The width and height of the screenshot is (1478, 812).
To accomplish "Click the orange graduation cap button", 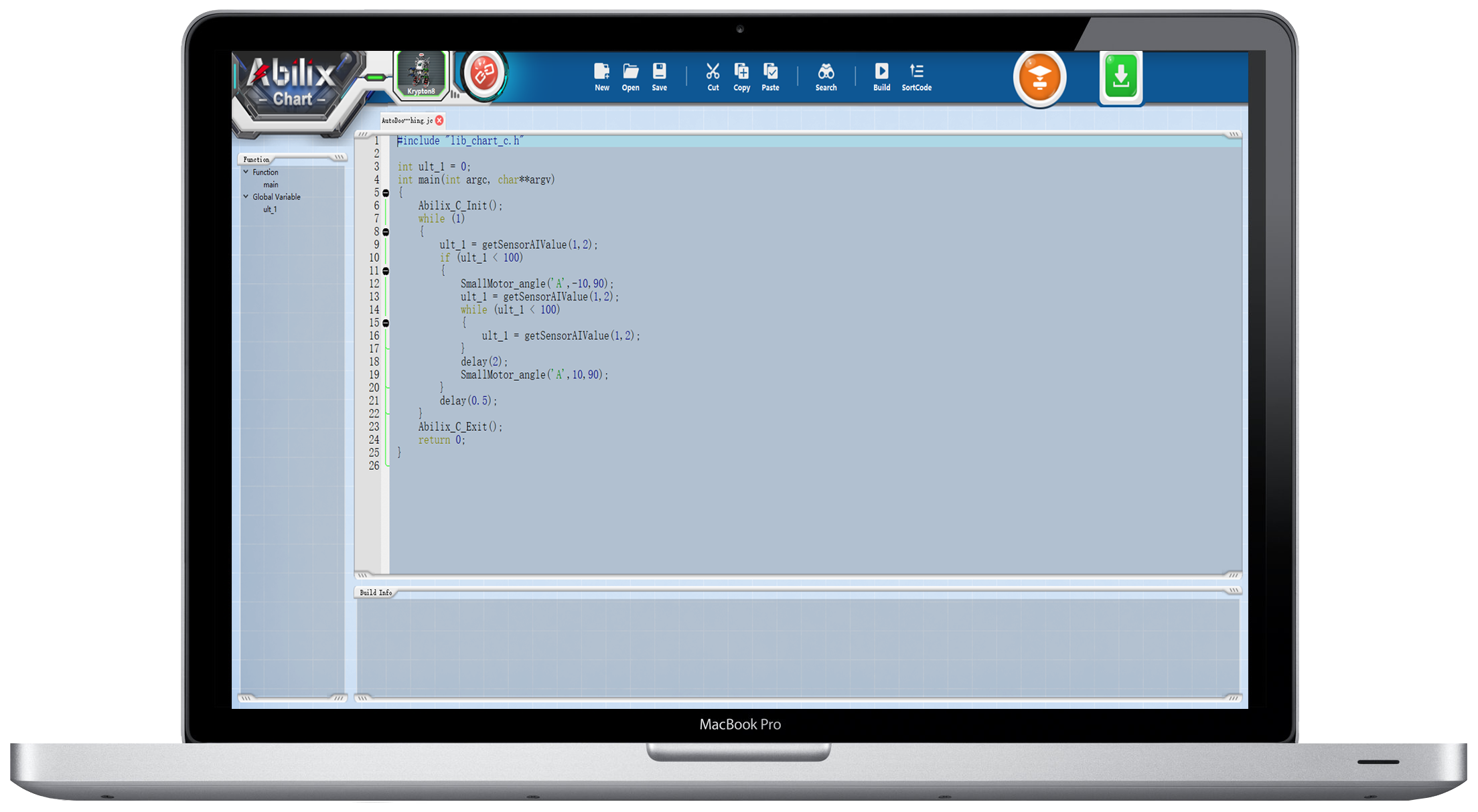I will tap(1039, 78).
